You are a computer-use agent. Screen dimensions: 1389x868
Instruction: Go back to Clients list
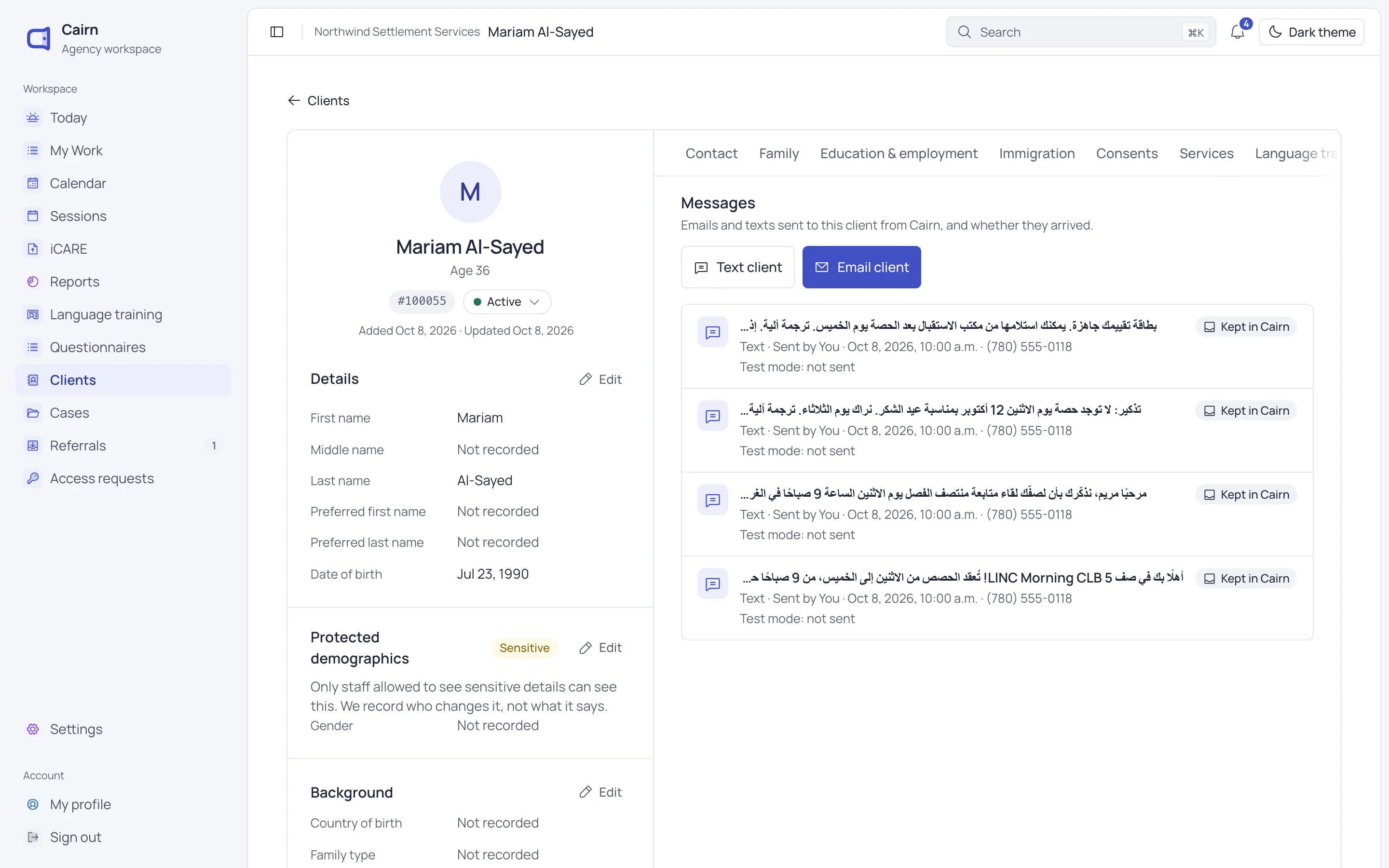coord(318,101)
